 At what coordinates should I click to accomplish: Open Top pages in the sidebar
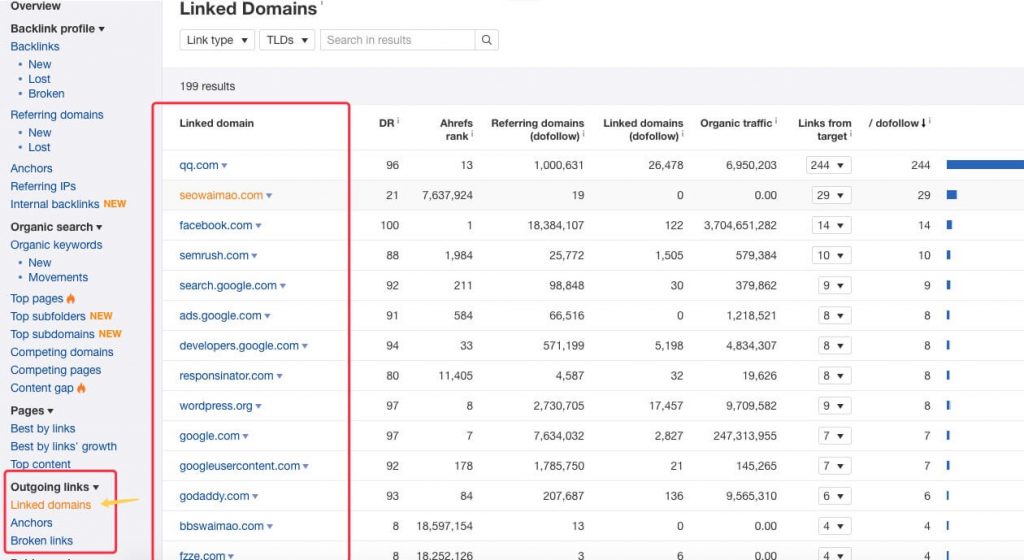click(37, 298)
